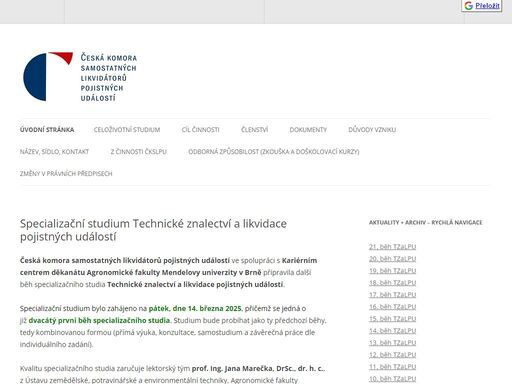
Task: Open the 11. běh TZaLPU link
Action: click(x=392, y=367)
